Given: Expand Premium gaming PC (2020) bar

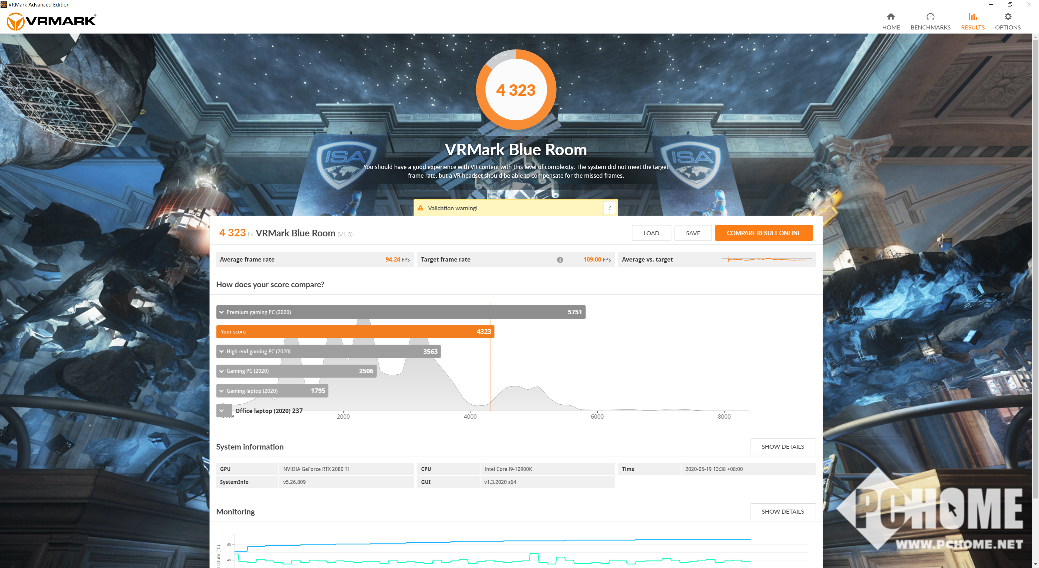Looking at the screenshot, I should coord(400,312).
